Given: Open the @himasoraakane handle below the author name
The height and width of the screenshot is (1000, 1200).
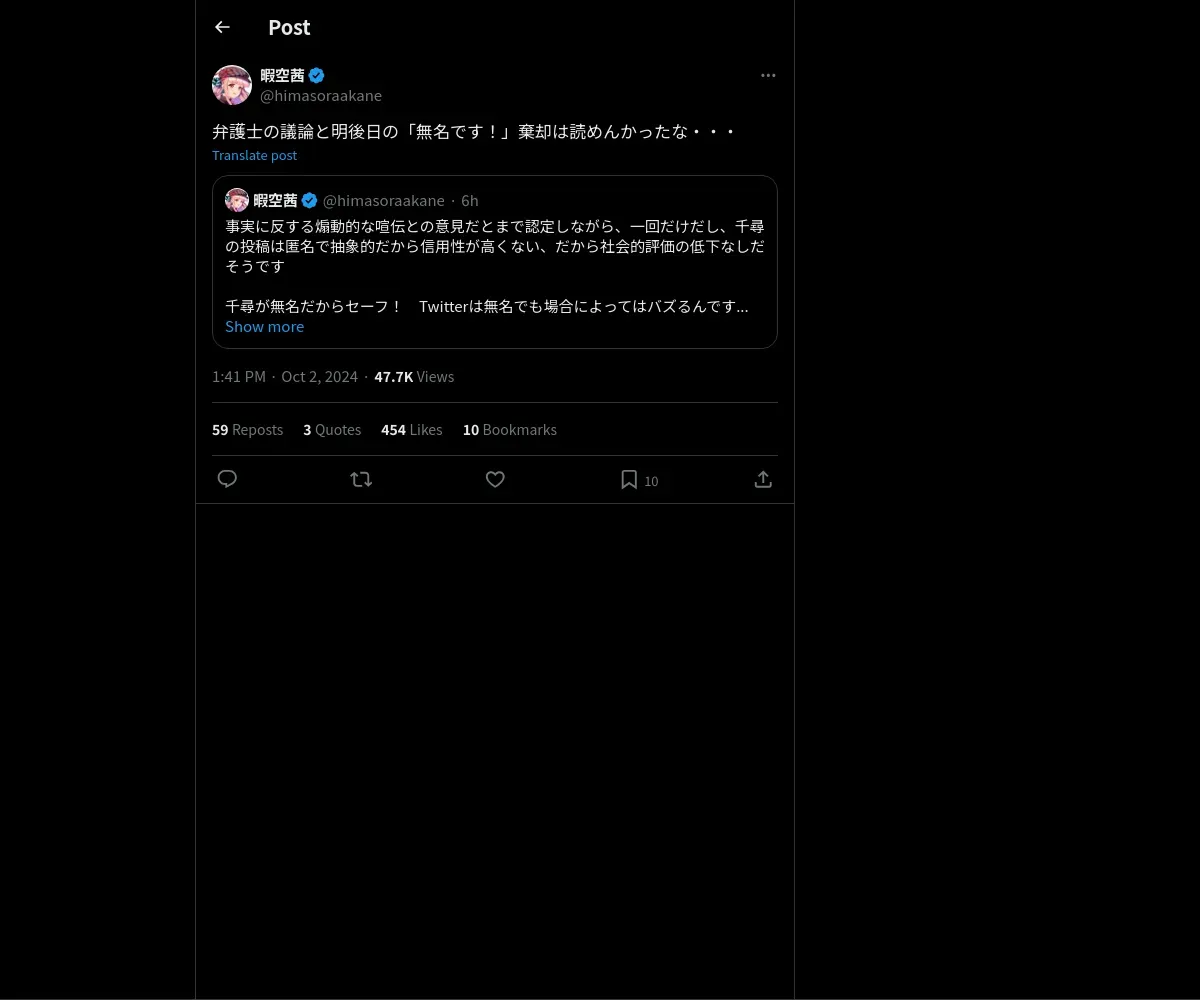Looking at the screenshot, I should point(321,95).
